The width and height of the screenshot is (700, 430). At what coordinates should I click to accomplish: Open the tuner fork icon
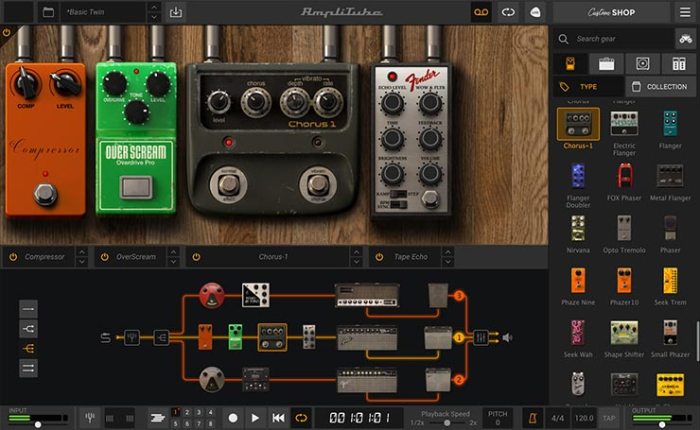click(x=90, y=418)
